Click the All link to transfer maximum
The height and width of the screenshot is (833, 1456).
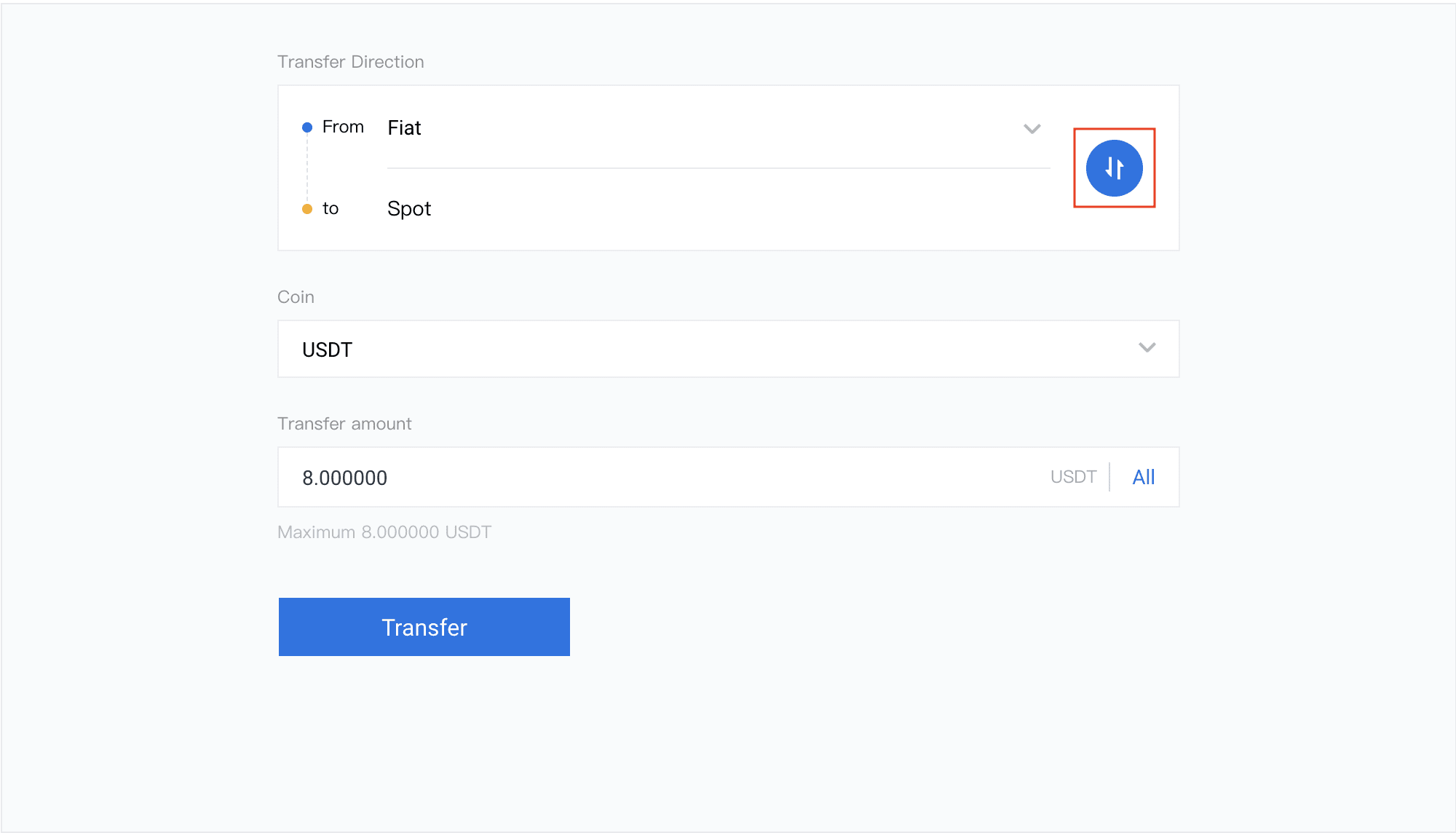point(1143,477)
